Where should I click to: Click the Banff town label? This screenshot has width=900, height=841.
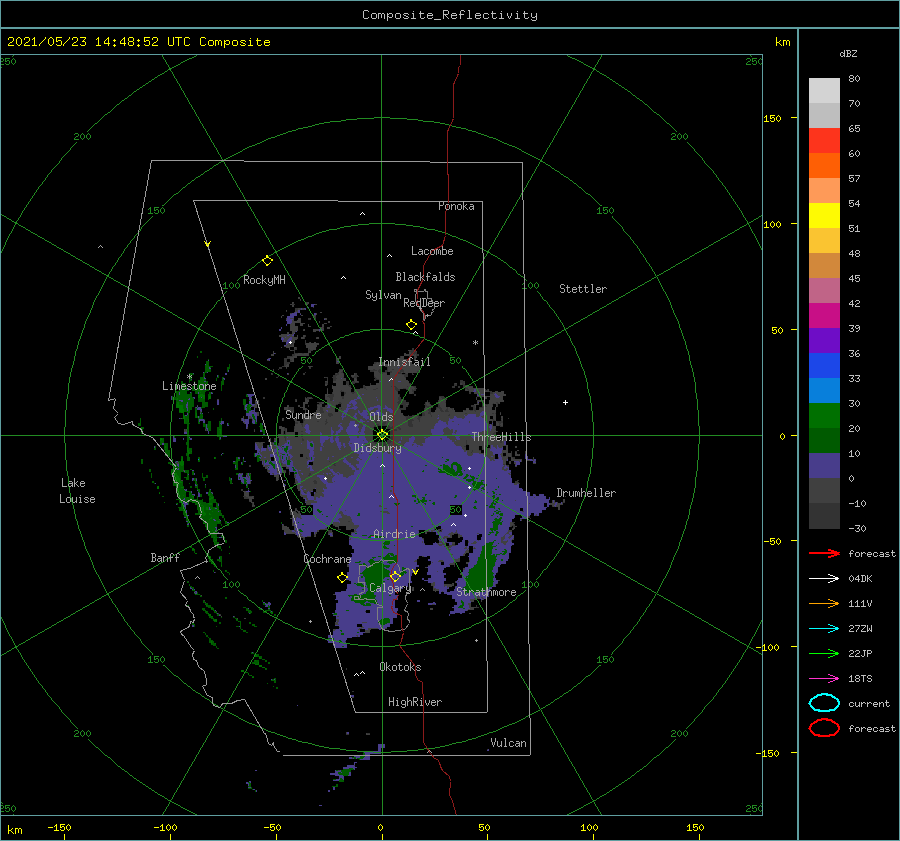coord(165,557)
